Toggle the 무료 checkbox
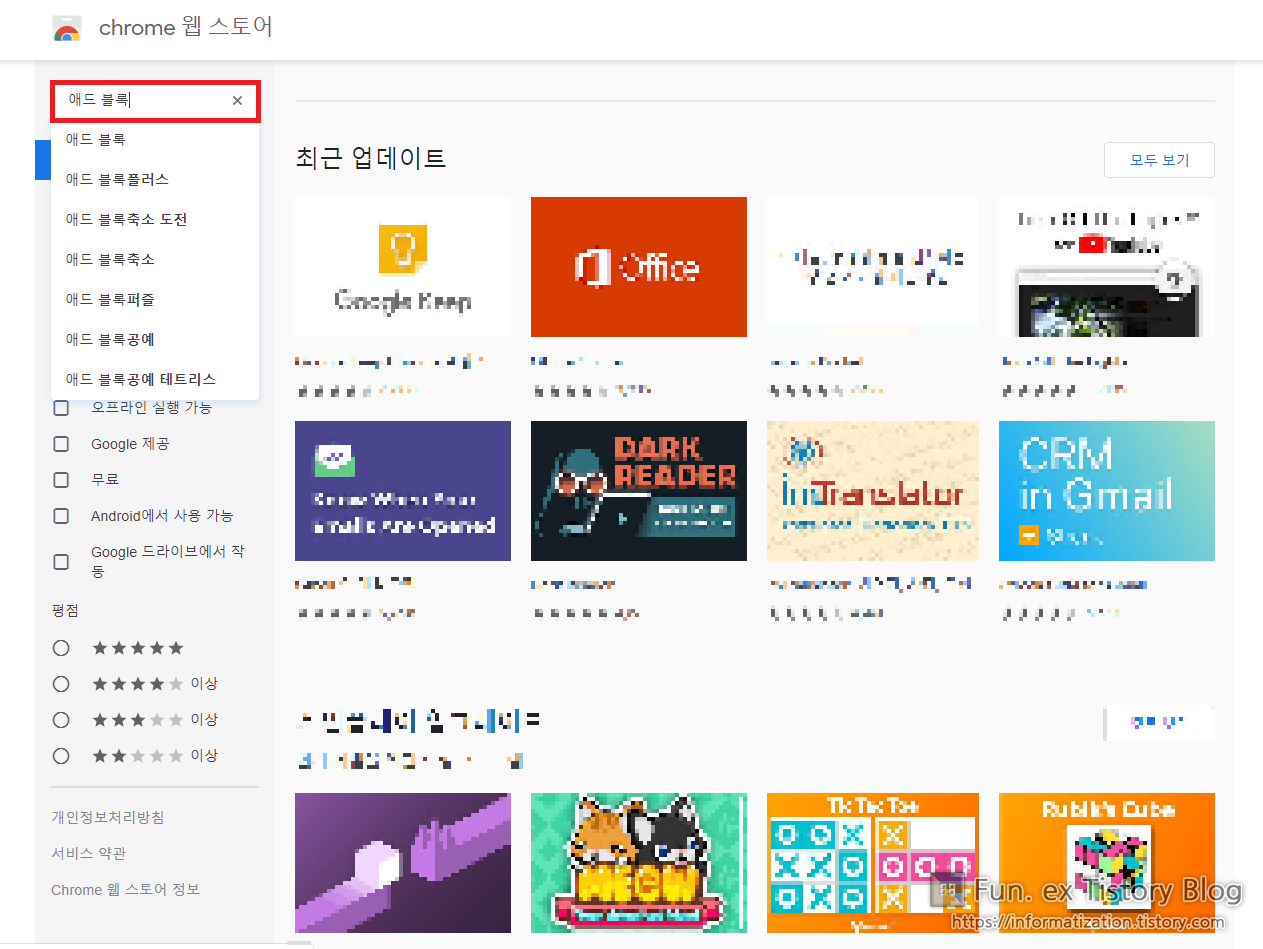 (x=61, y=480)
